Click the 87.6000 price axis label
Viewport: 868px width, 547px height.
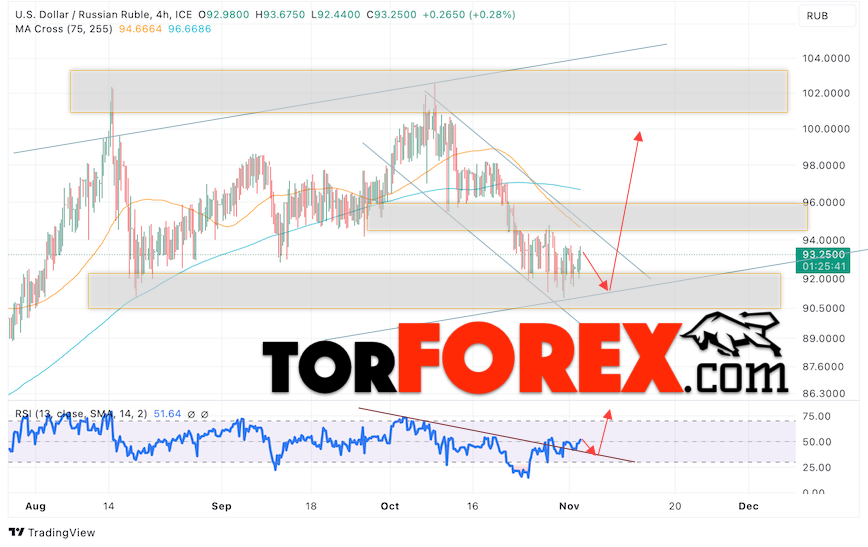pyautogui.click(x=826, y=367)
